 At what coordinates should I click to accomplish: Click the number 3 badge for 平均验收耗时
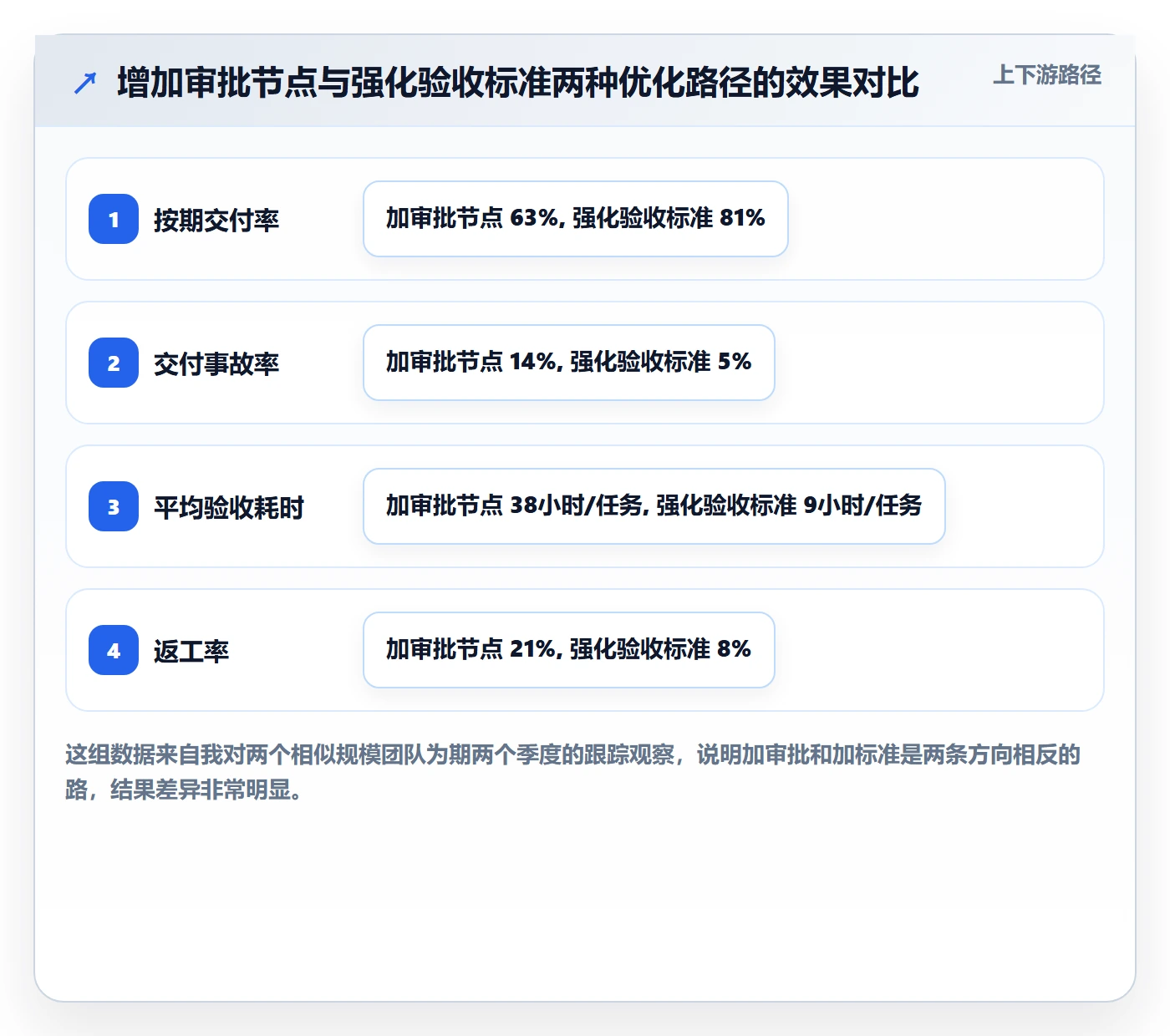tap(114, 506)
